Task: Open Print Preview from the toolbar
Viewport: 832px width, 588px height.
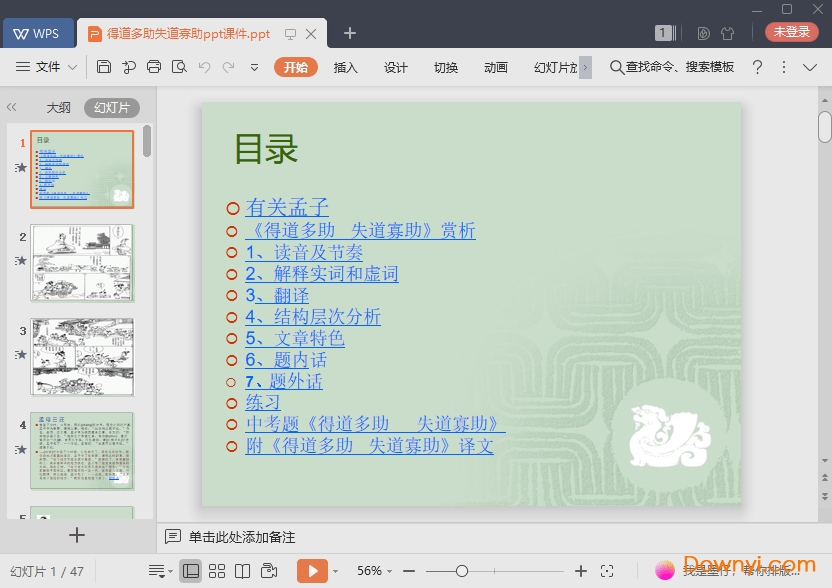Action: click(179, 67)
